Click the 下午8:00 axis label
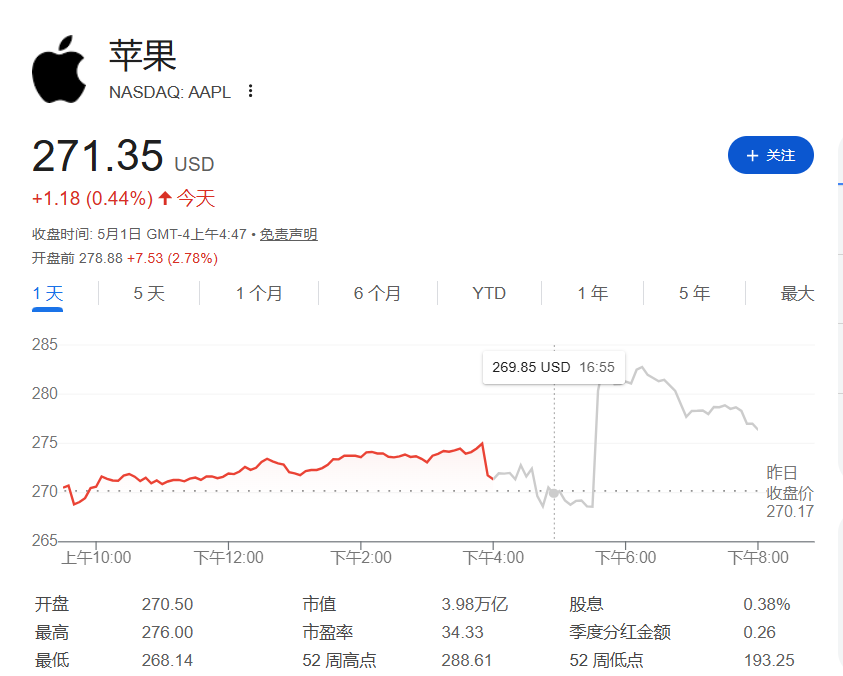The height and width of the screenshot is (676, 843). tap(758, 558)
